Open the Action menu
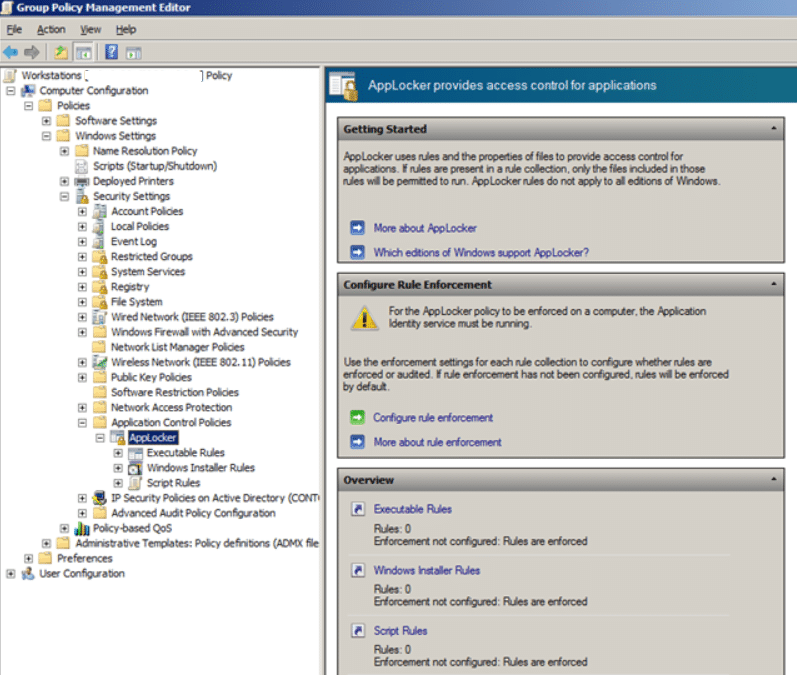The image size is (797, 675). point(51,29)
